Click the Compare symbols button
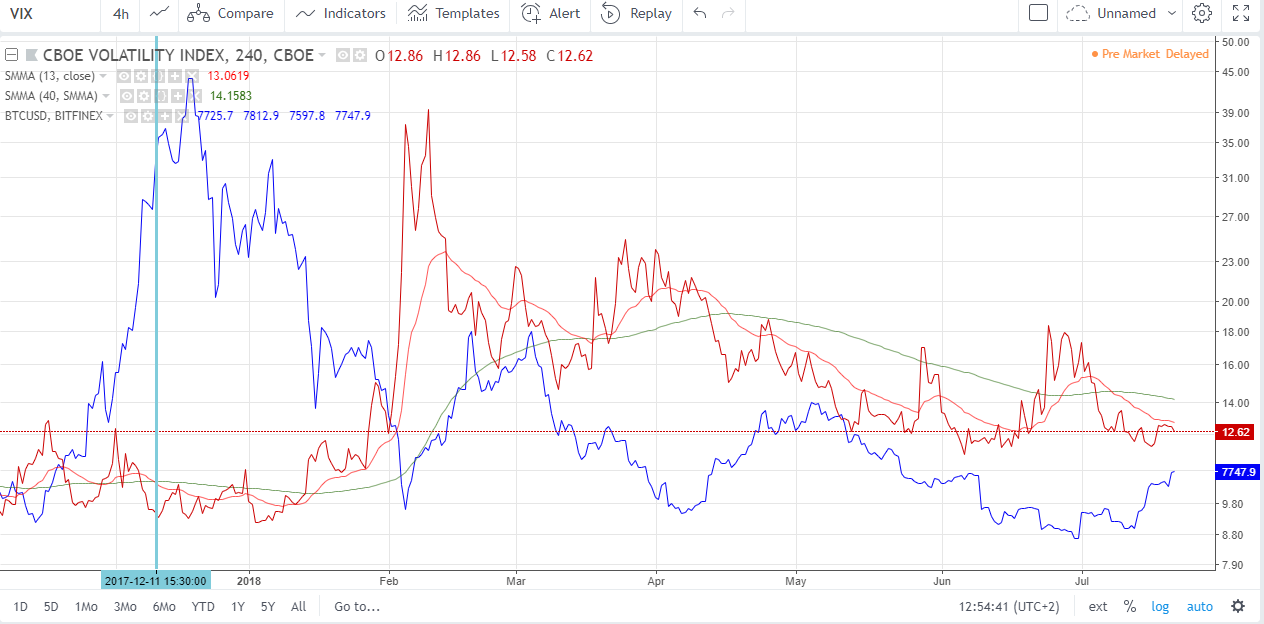The width and height of the screenshot is (1264, 624). (x=231, y=13)
